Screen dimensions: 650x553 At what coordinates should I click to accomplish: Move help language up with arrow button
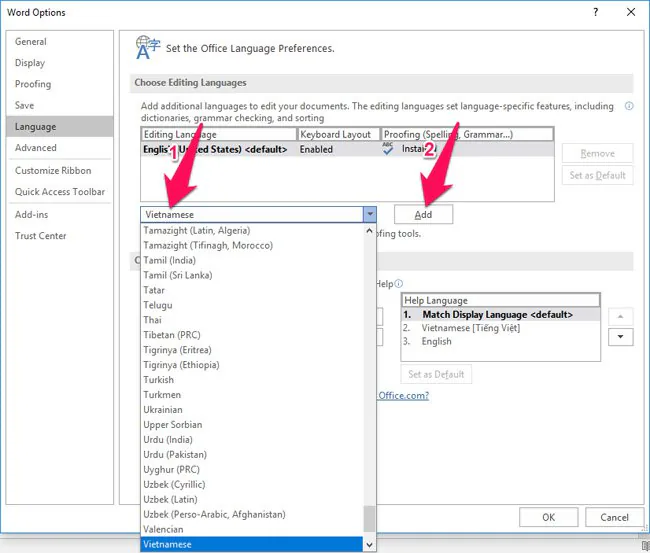point(621,316)
